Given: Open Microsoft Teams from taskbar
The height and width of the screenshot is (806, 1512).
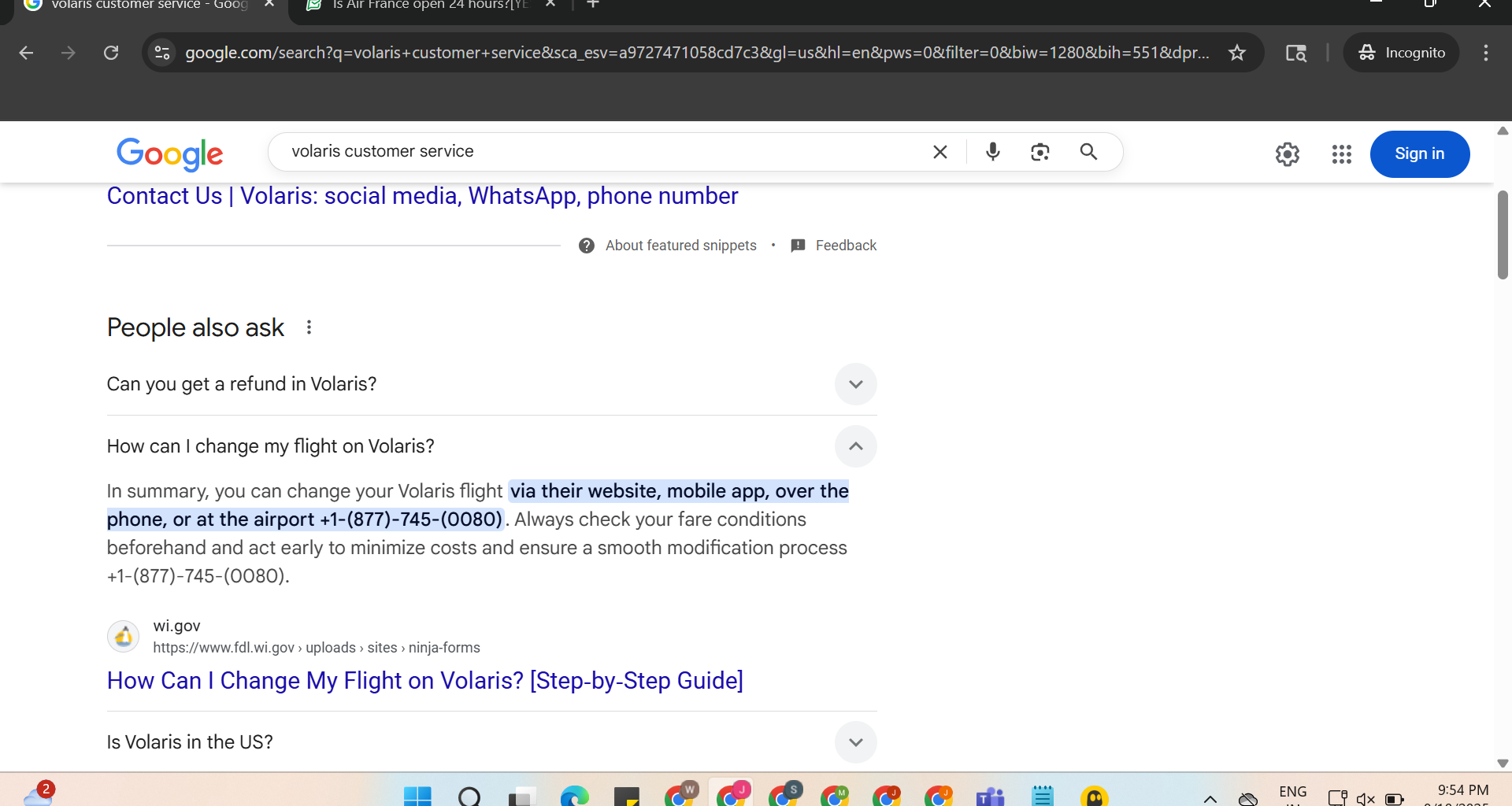Looking at the screenshot, I should pos(990,797).
